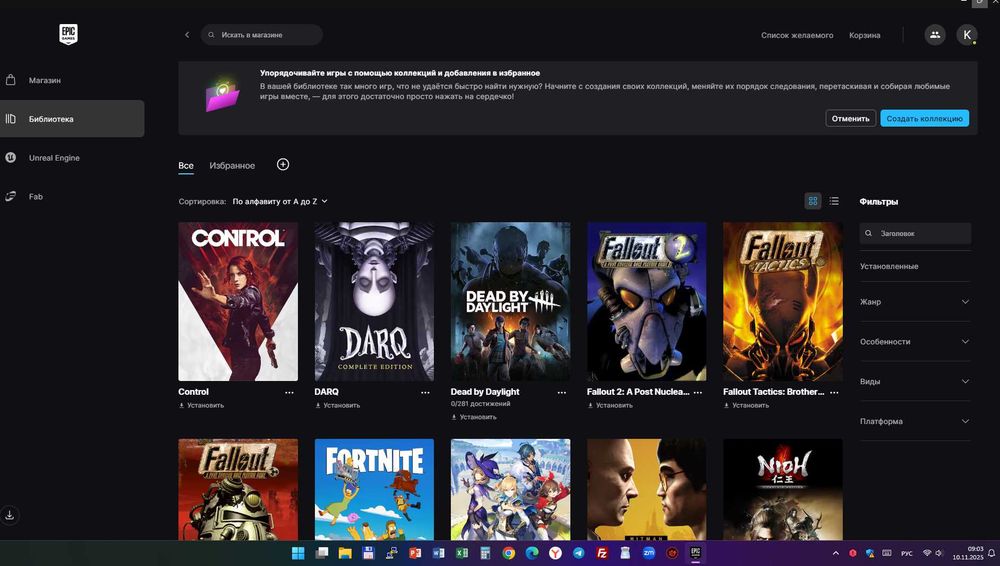This screenshot has height=566, width=1000.
Task: Open FileZilla from taskbar
Action: [x=602, y=553]
